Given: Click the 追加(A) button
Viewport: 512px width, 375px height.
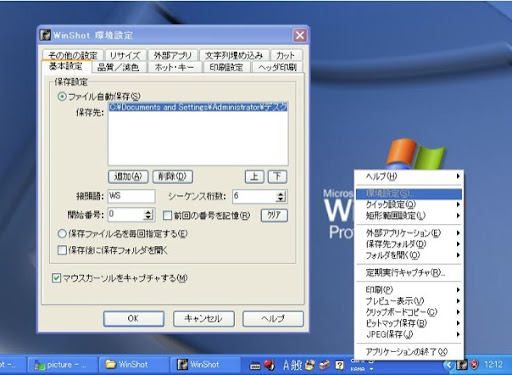Looking at the screenshot, I should pyautogui.click(x=128, y=176).
